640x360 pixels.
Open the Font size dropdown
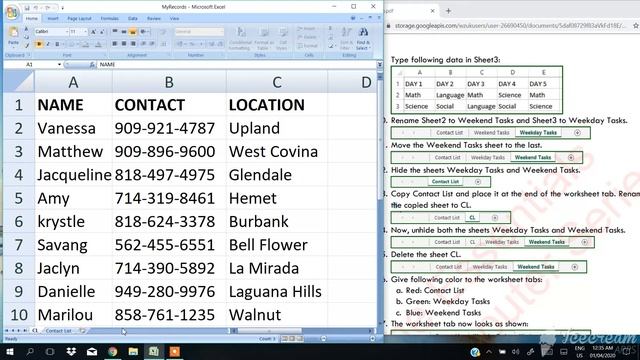[85, 31]
